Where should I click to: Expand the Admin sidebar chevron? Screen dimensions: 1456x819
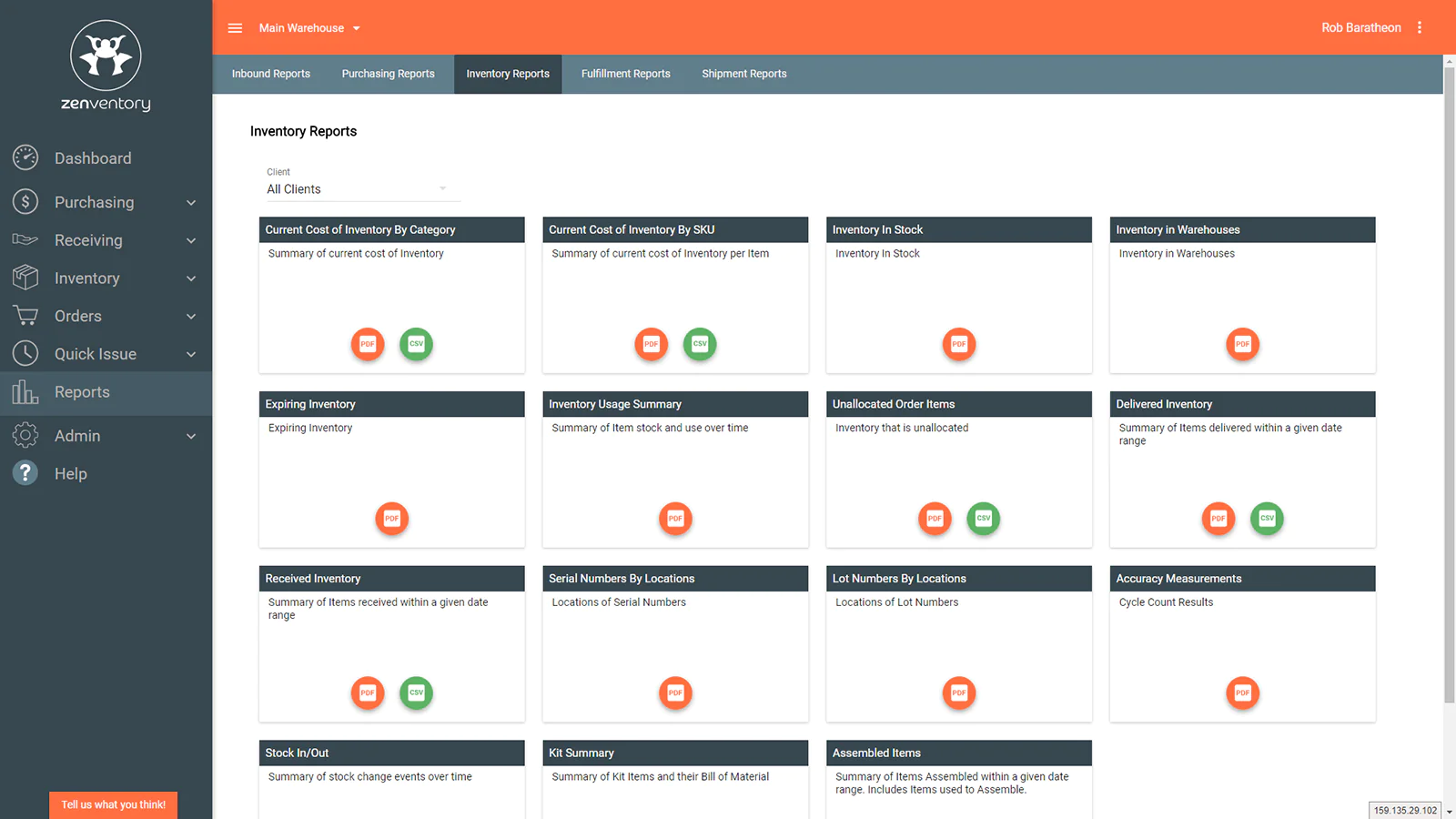click(x=191, y=436)
